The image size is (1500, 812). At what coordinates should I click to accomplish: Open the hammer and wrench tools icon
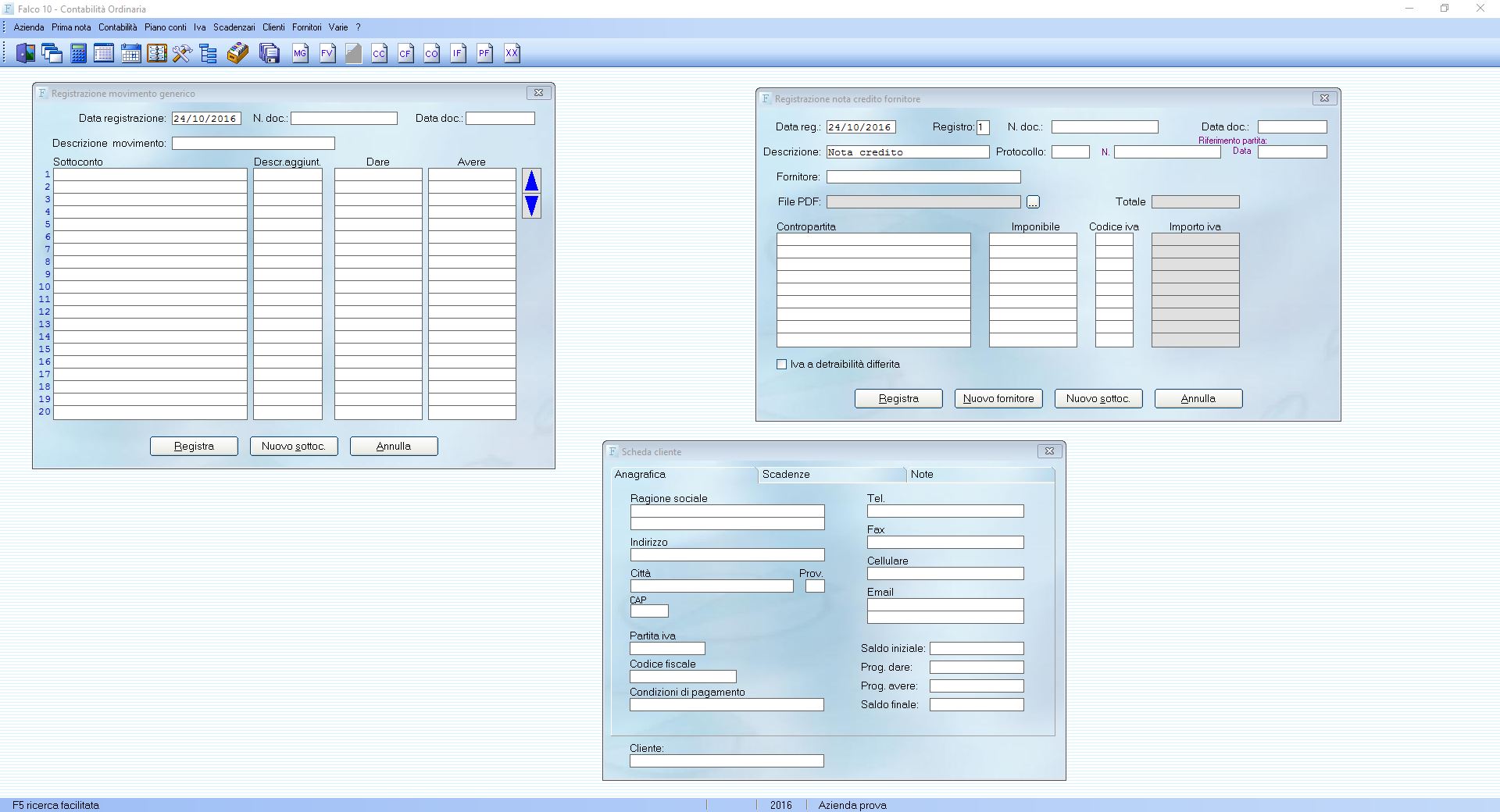click(x=183, y=53)
